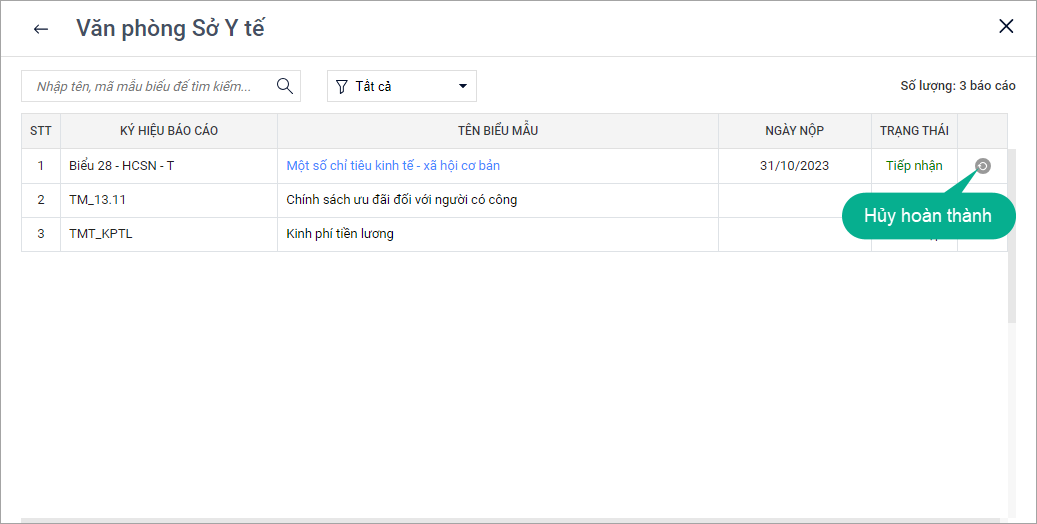Click the funnel filter icon
Screen dimensions: 1037x524
(342, 87)
